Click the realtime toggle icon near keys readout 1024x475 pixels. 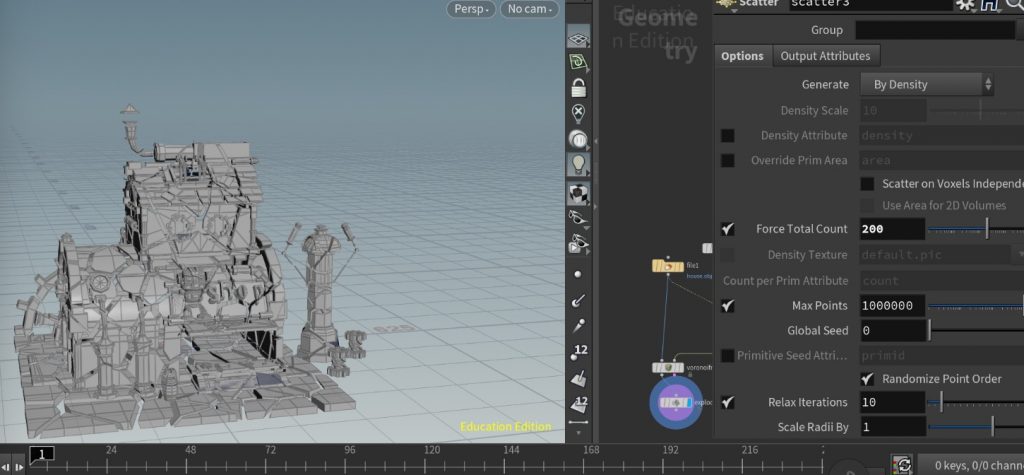pyautogui.click(x=904, y=465)
